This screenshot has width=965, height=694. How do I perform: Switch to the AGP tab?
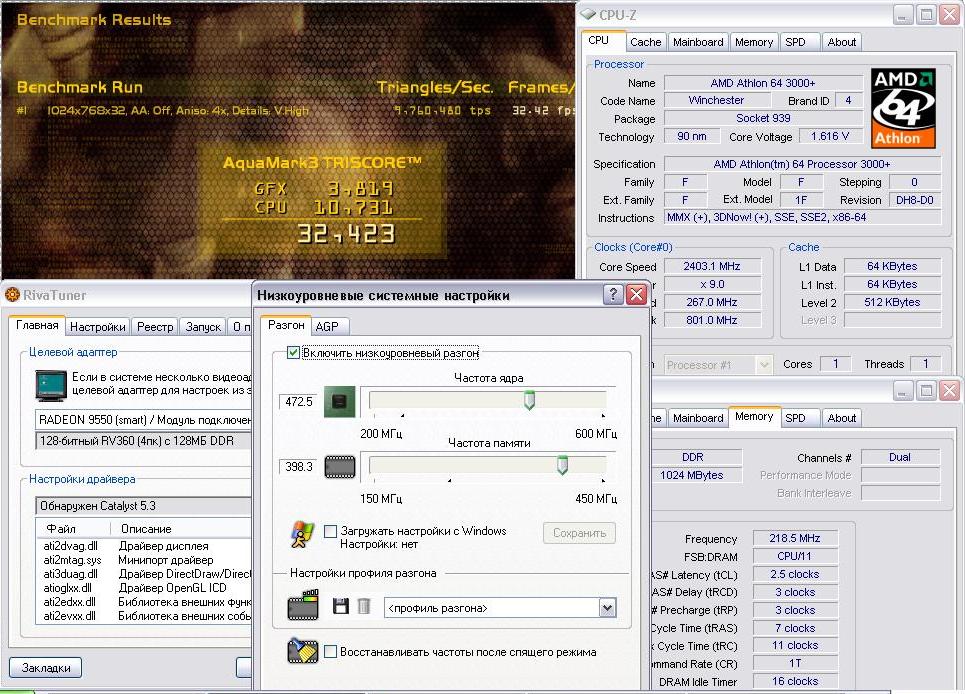tap(327, 327)
